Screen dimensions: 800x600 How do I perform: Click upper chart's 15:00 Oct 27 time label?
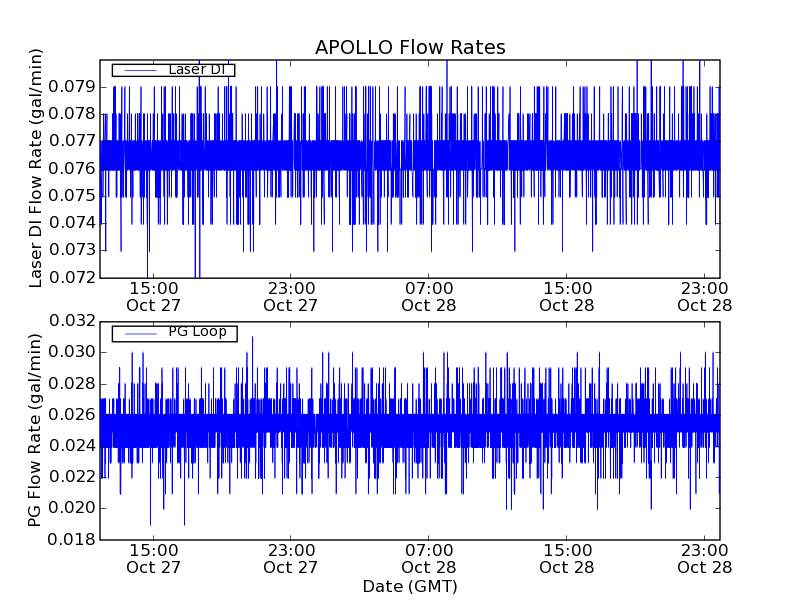[x=153, y=295]
